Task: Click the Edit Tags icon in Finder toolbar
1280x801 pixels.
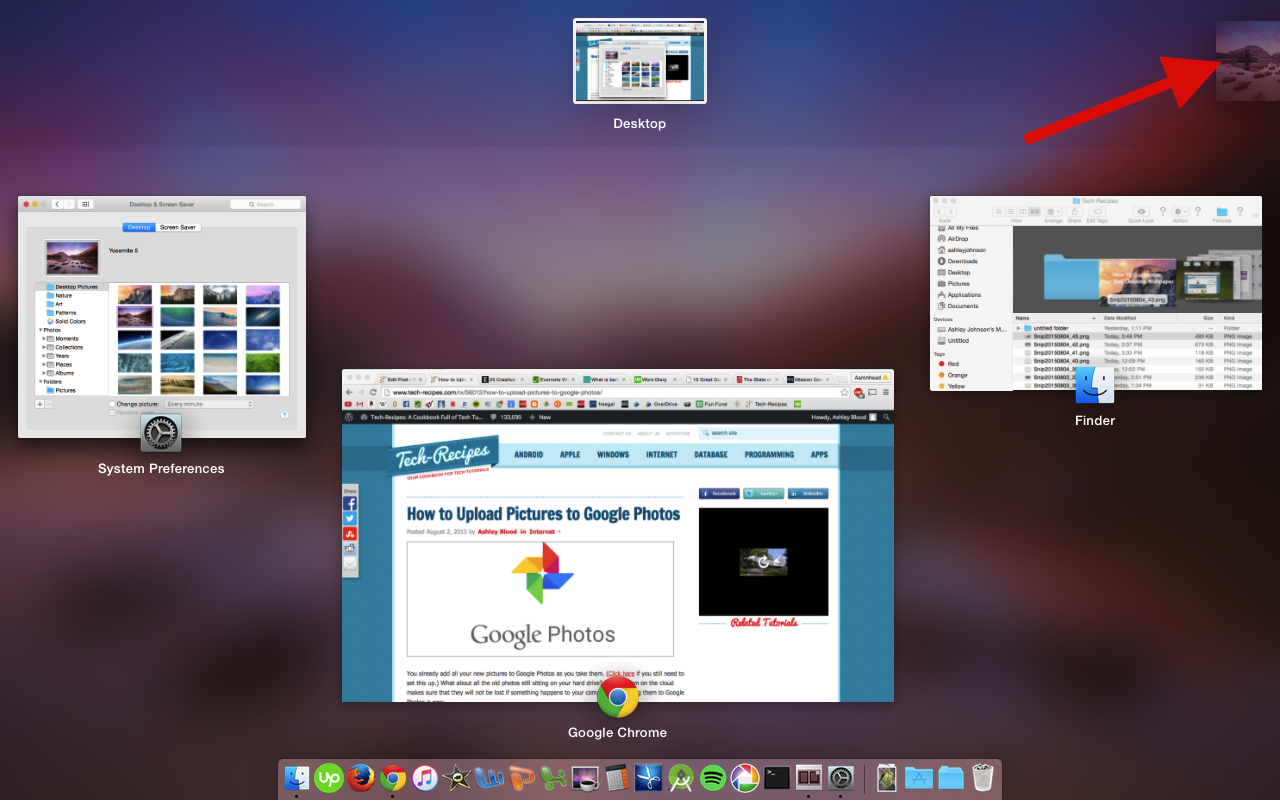Action: click(1098, 211)
